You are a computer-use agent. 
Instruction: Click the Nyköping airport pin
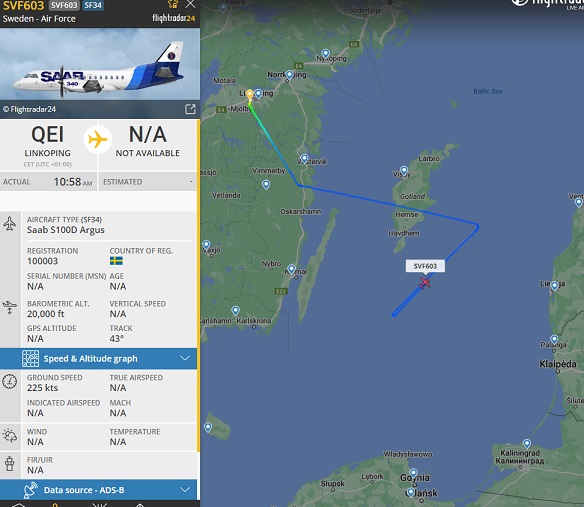tap(326, 54)
